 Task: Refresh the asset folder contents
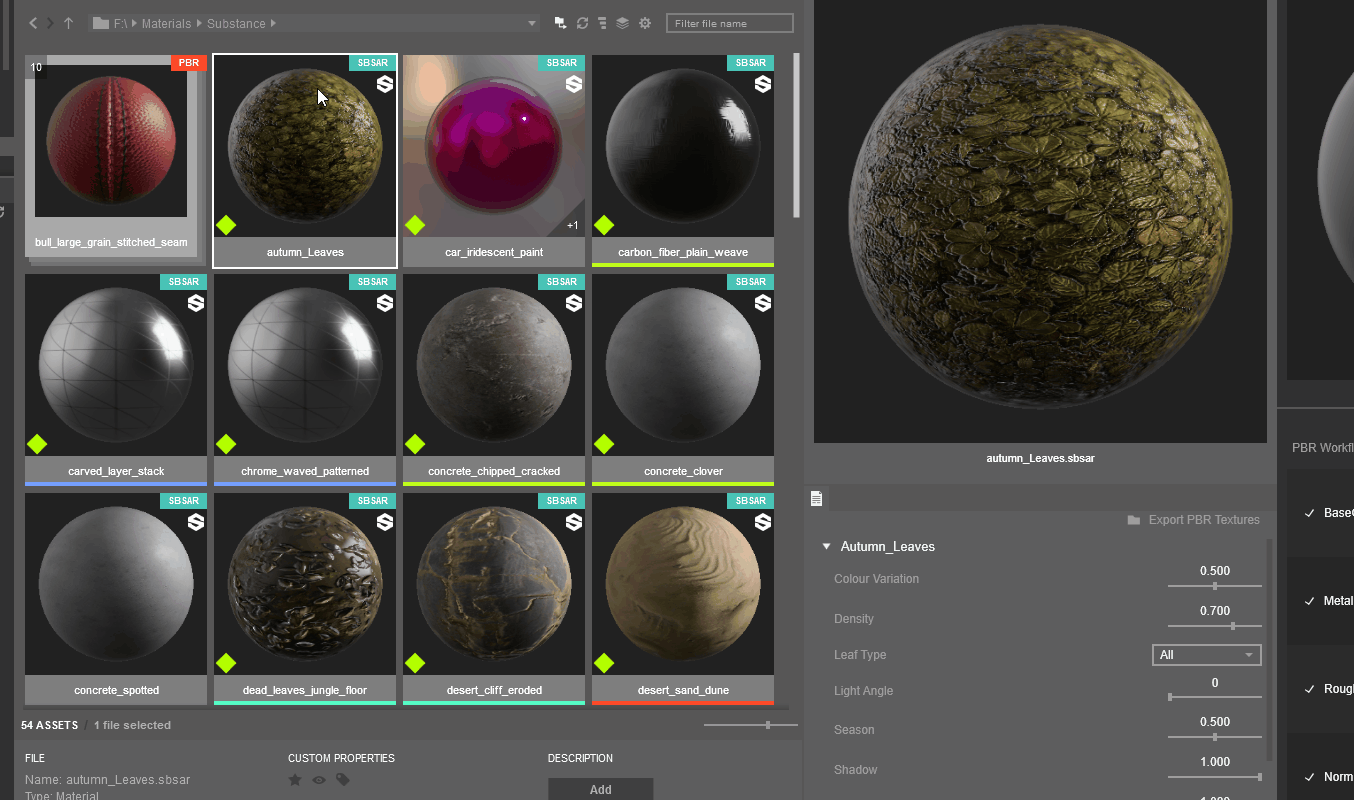tap(582, 23)
